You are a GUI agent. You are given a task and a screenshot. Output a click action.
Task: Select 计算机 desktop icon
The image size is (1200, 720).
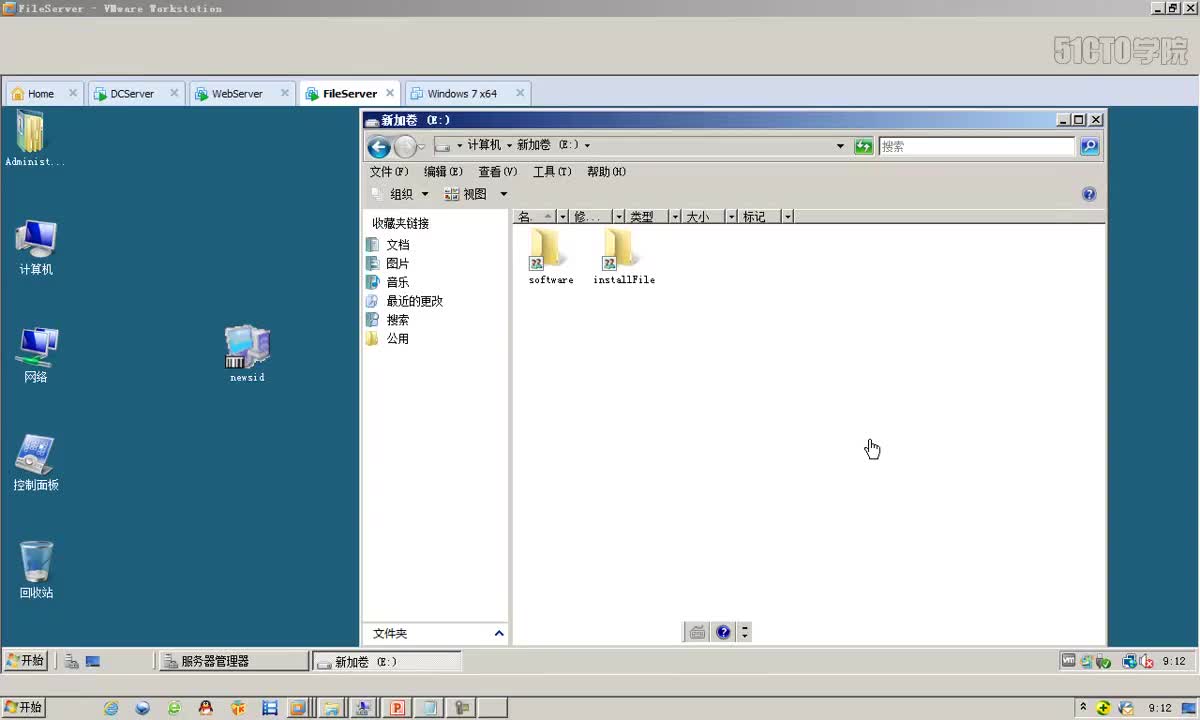(36, 248)
